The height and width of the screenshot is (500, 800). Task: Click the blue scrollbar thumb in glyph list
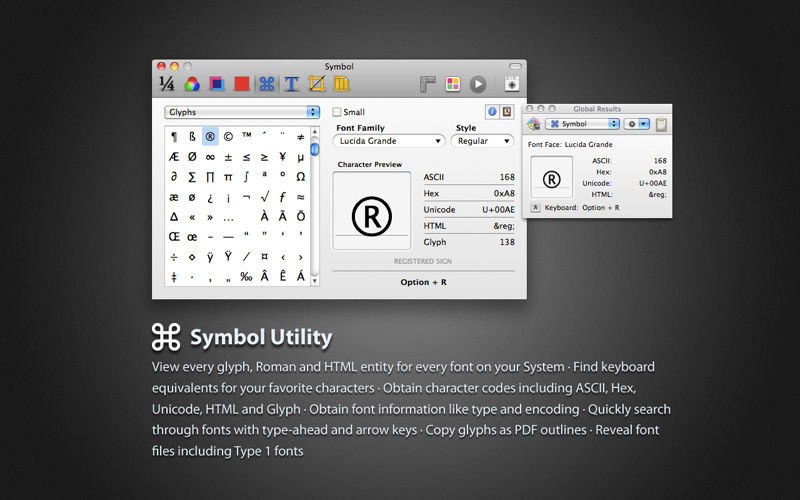(314, 149)
